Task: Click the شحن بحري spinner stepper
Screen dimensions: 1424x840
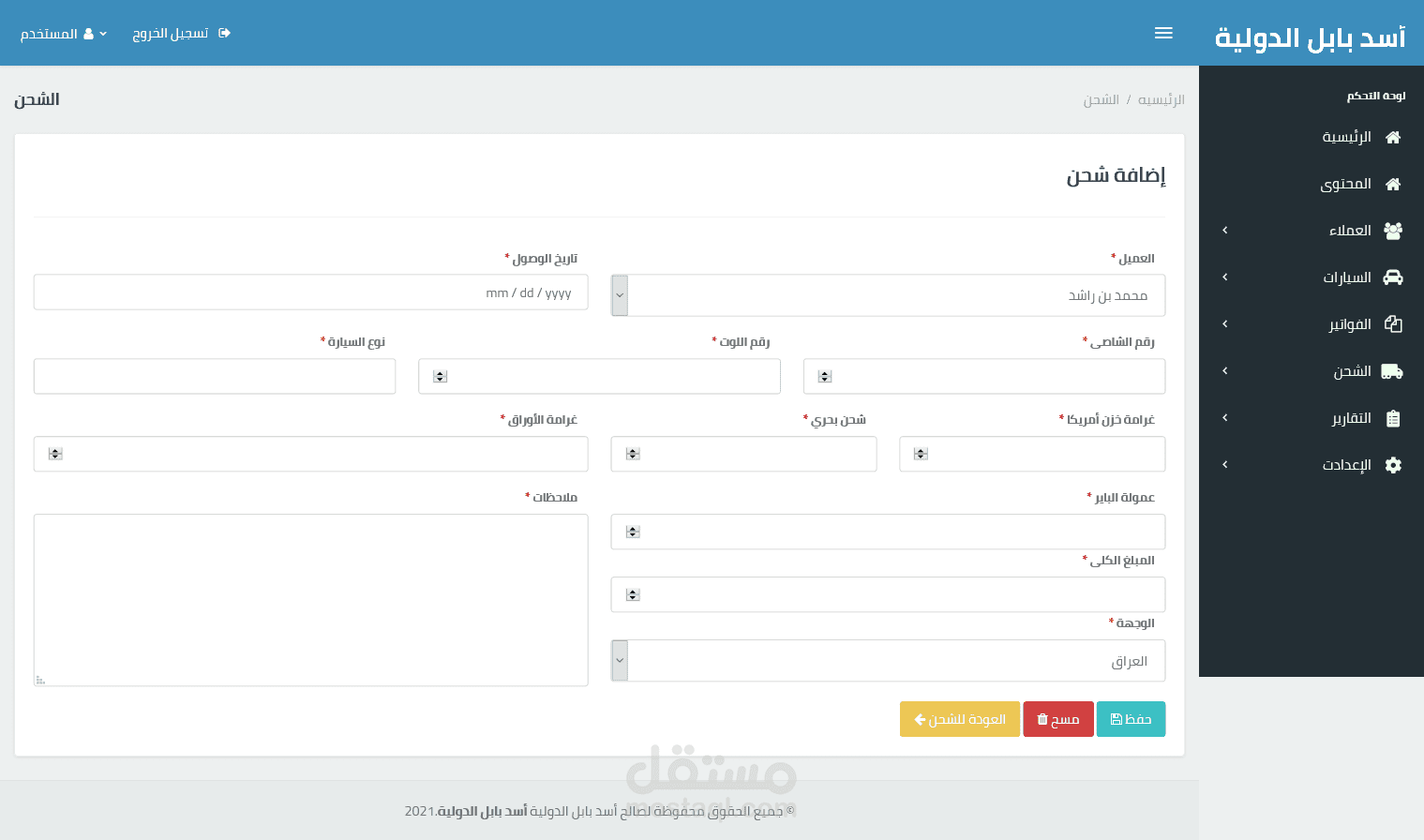Action: (x=633, y=454)
